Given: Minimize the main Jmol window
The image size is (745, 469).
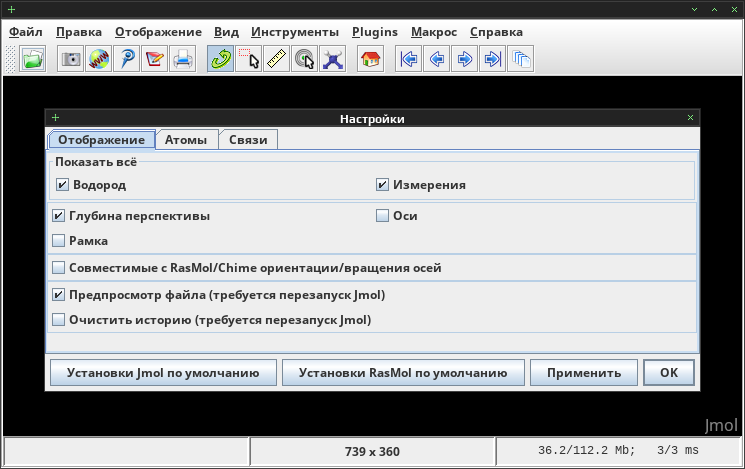Looking at the screenshot, I should click(x=694, y=9).
